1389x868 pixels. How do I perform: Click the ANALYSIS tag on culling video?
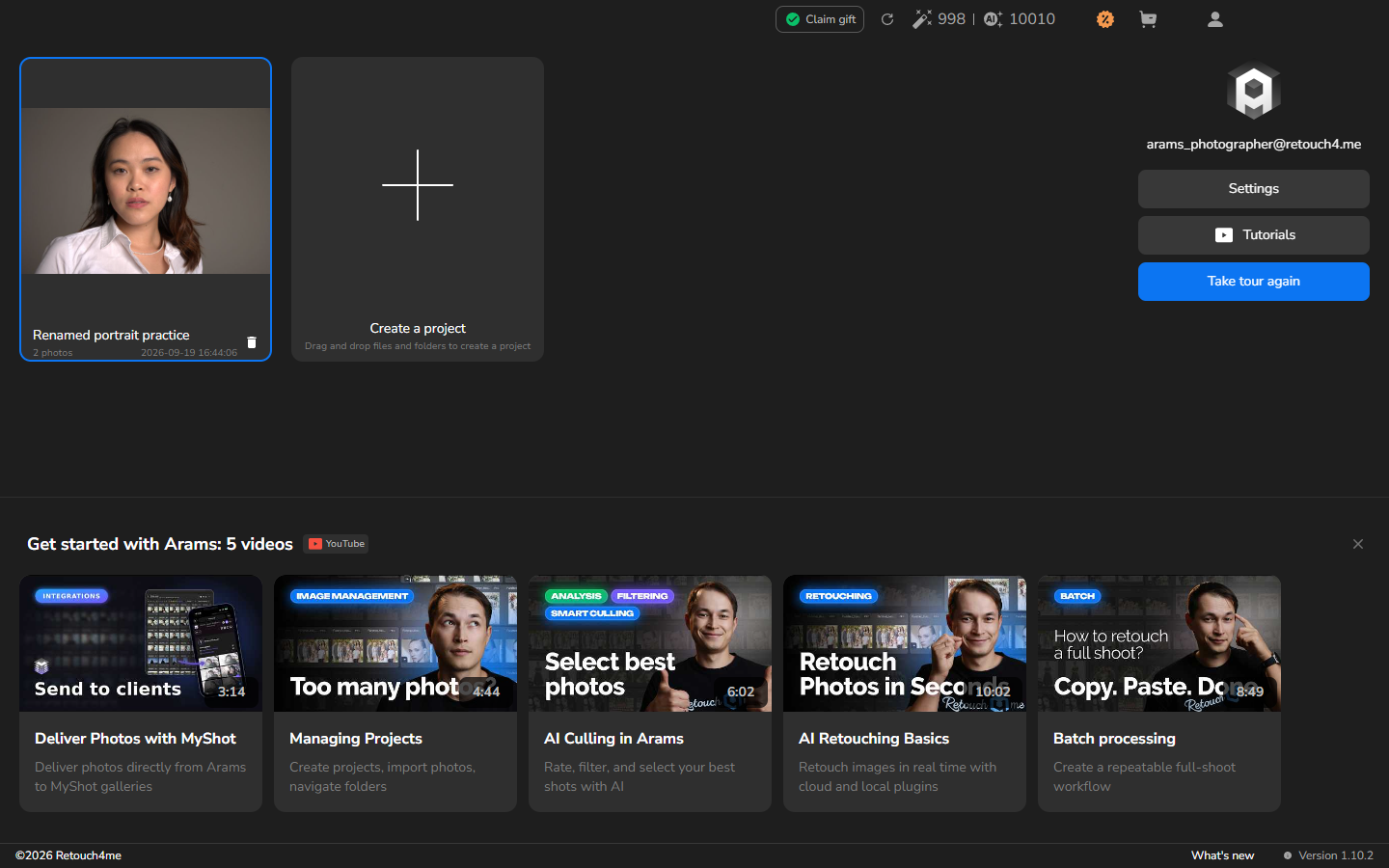[x=576, y=596]
